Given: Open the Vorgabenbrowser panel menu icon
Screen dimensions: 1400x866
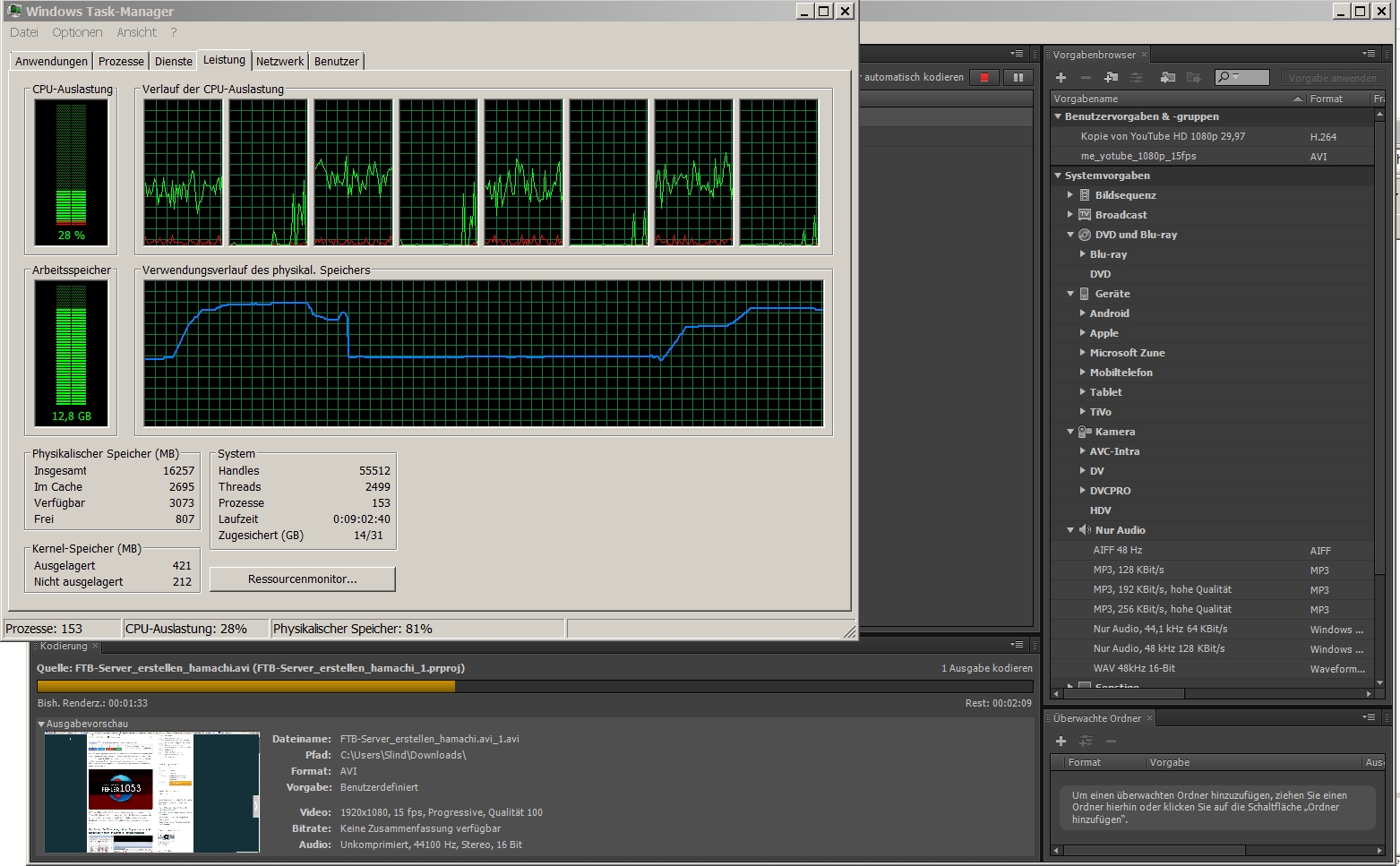Looking at the screenshot, I should [1368, 54].
